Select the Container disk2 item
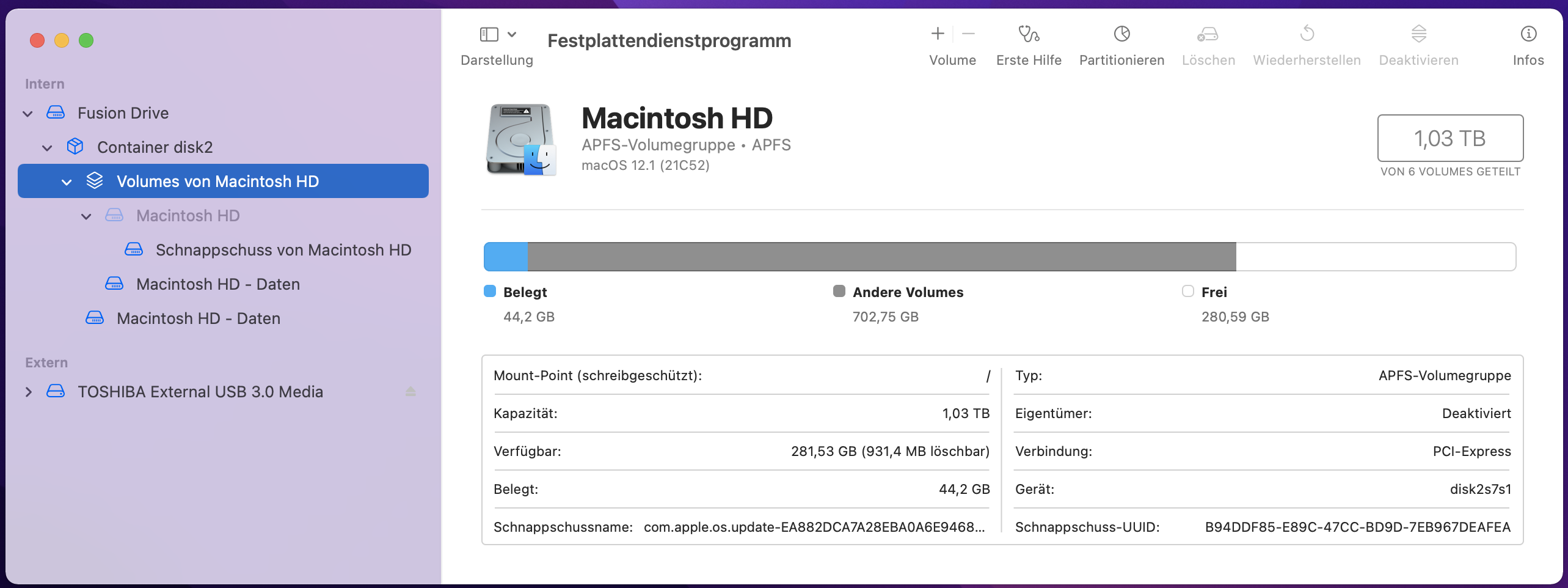This screenshot has width=1568, height=588. click(155, 147)
